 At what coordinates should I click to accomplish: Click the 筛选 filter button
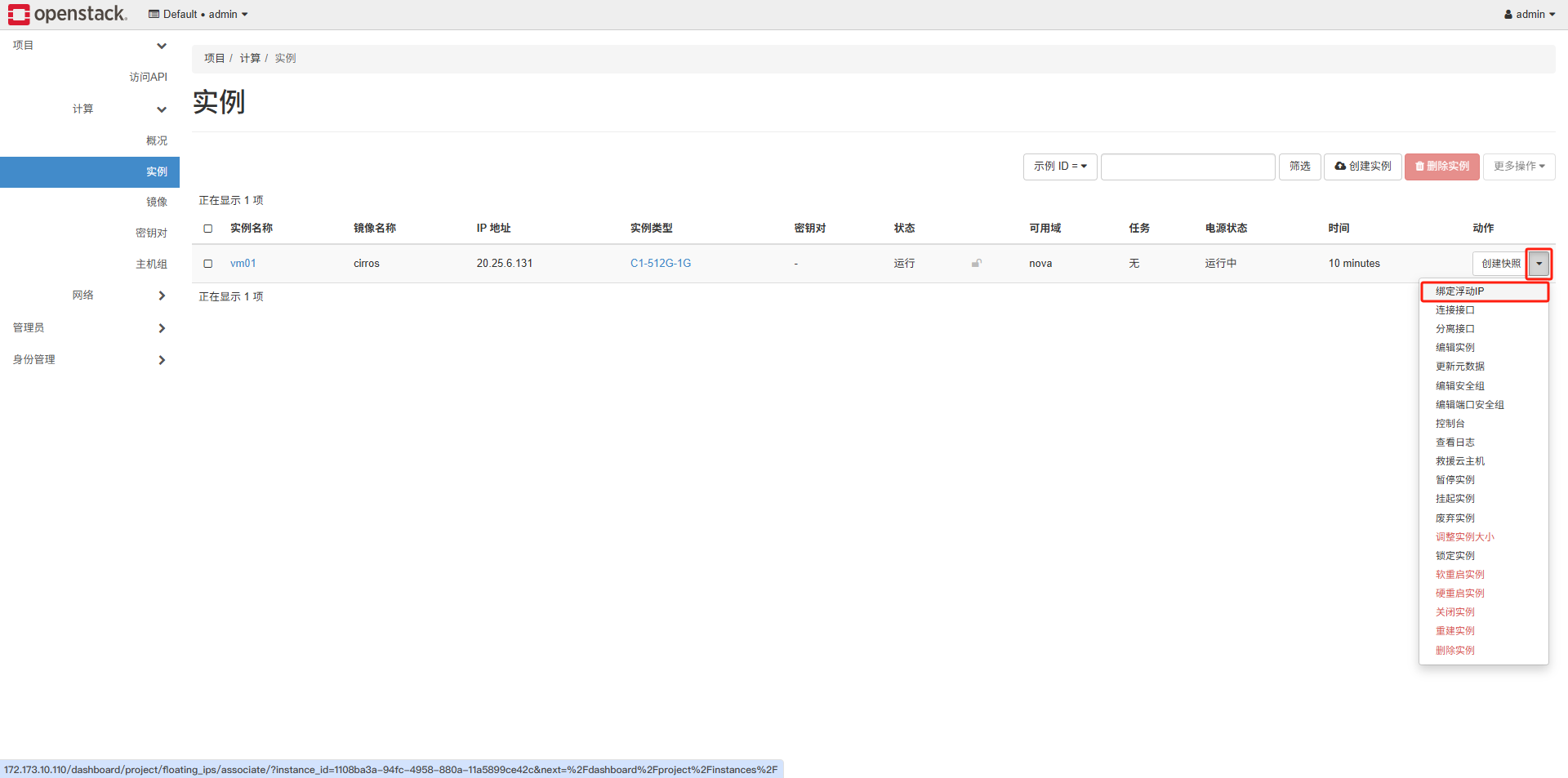click(x=1300, y=167)
